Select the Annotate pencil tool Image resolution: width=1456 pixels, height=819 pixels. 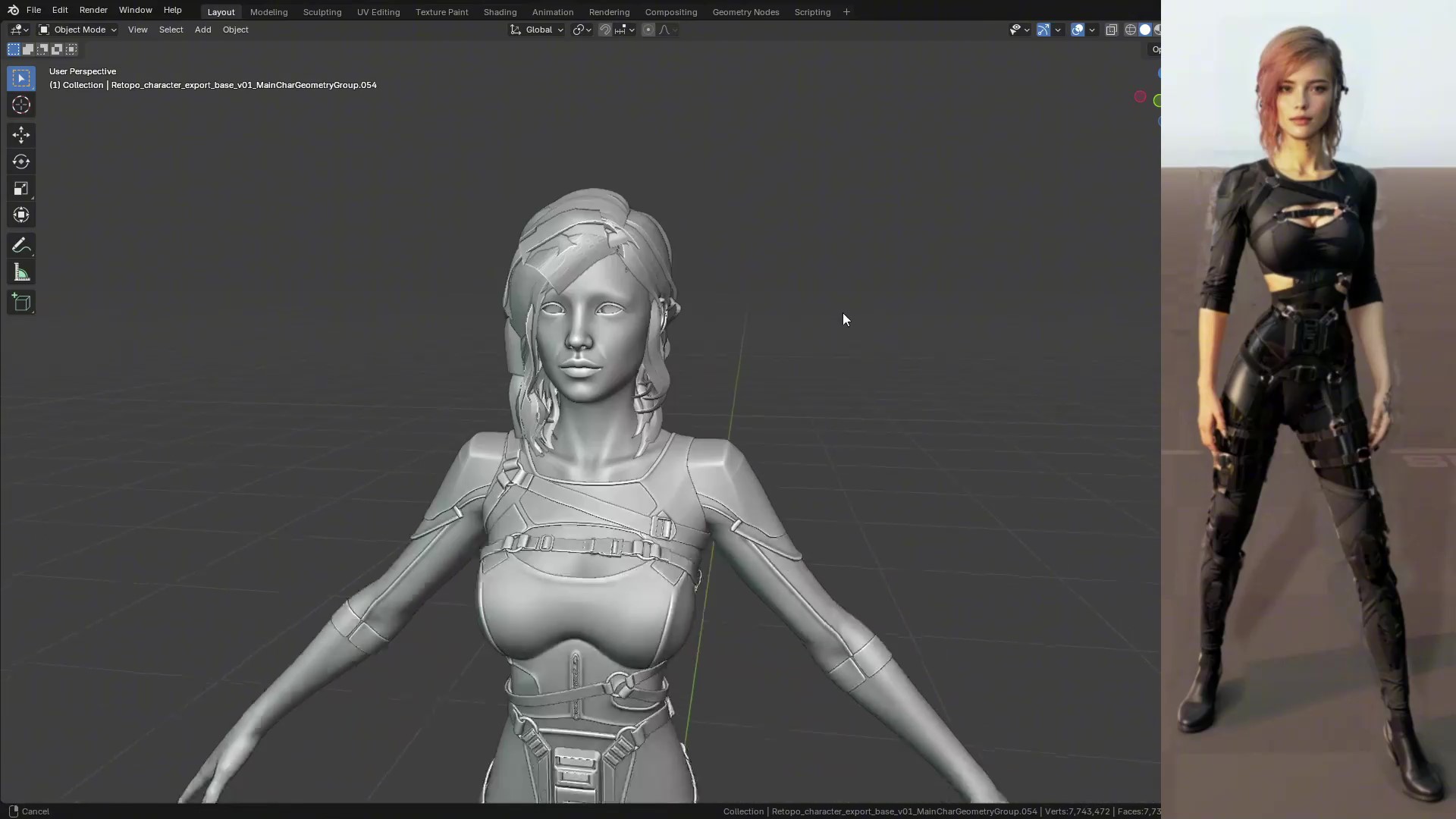click(x=21, y=246)
